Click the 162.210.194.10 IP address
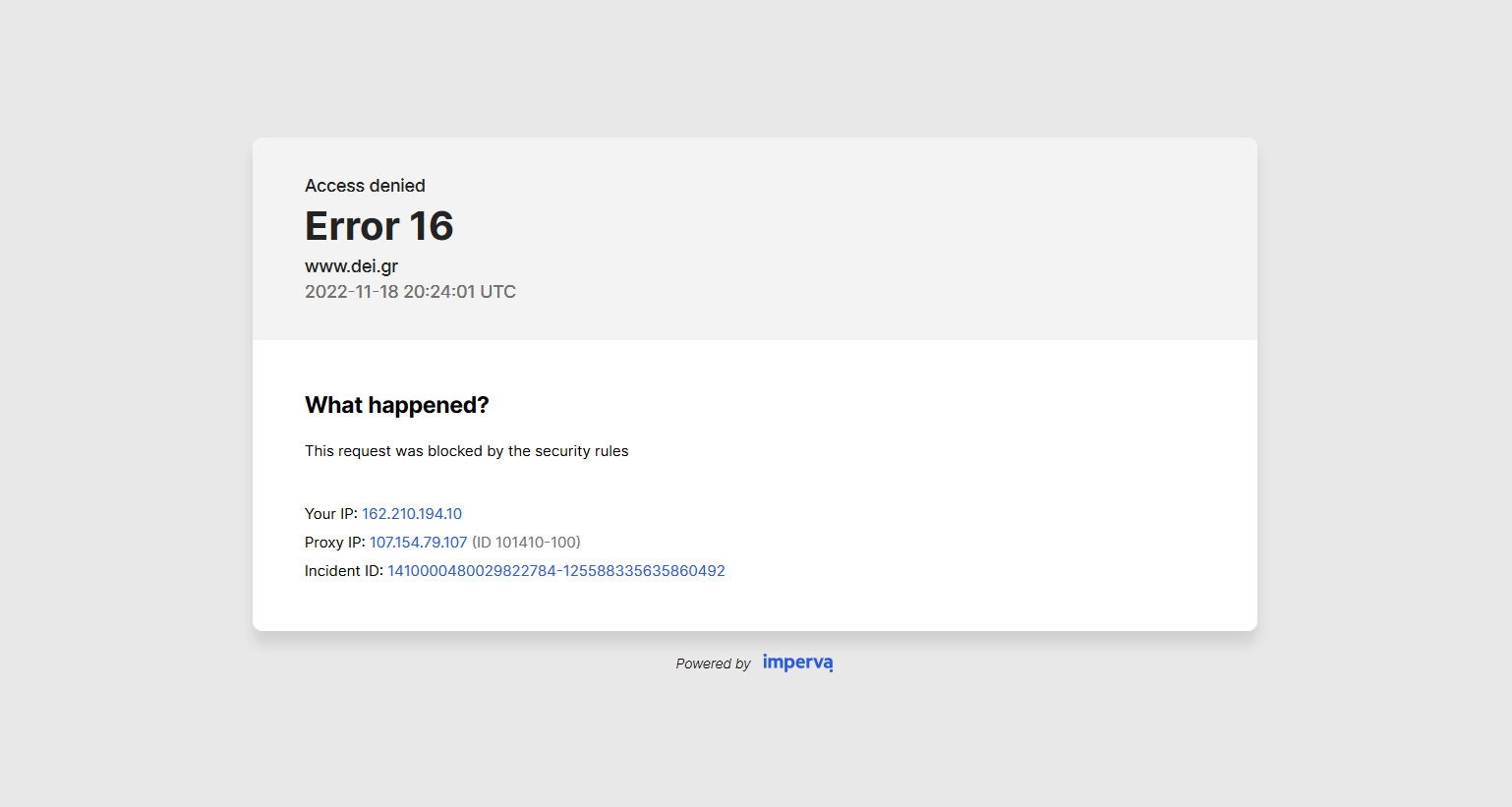Screen dimensions: 1512x807 412,514
